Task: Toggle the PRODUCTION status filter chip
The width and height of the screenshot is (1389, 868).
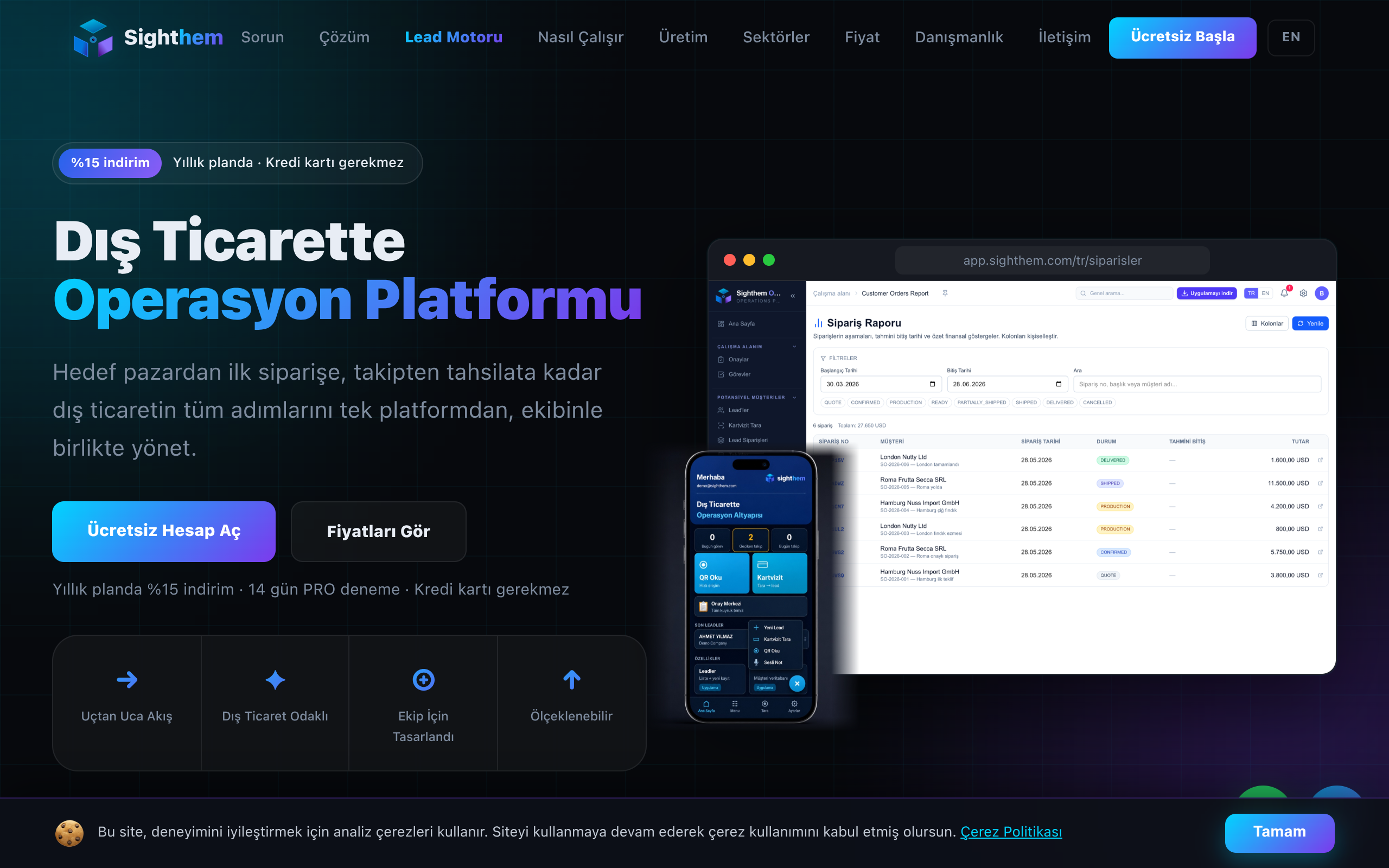Action: (x=906, y=403)
